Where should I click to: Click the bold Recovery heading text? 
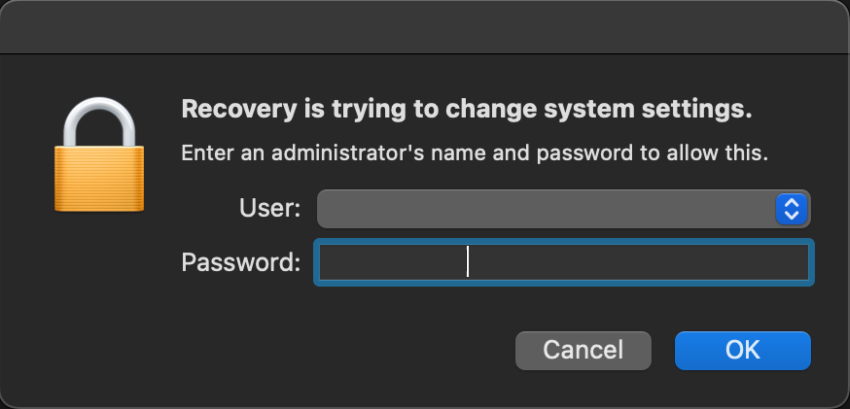tap(465, 108)
